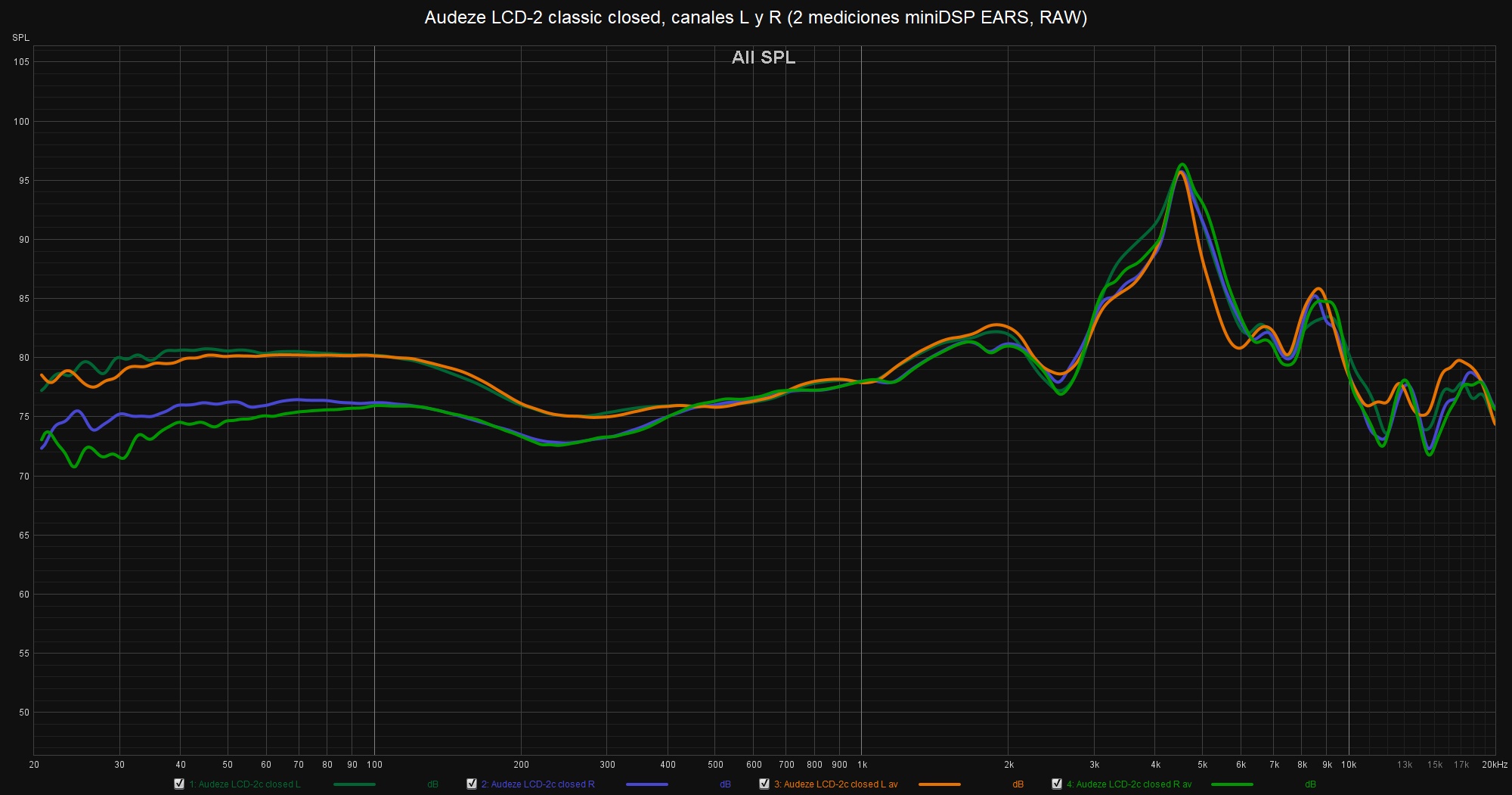This screenshot has height=795, width=1512.
Task: Click the blue dB readout of trace 2
Action: pyautogui.click(x=725, y=784)
